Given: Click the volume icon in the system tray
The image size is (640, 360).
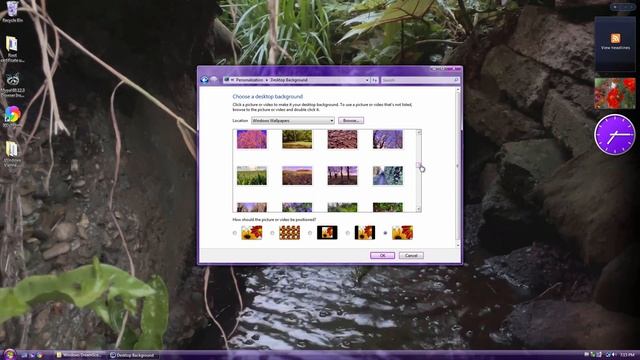Looking at the screenshot, I should click(x=613, y=355).
